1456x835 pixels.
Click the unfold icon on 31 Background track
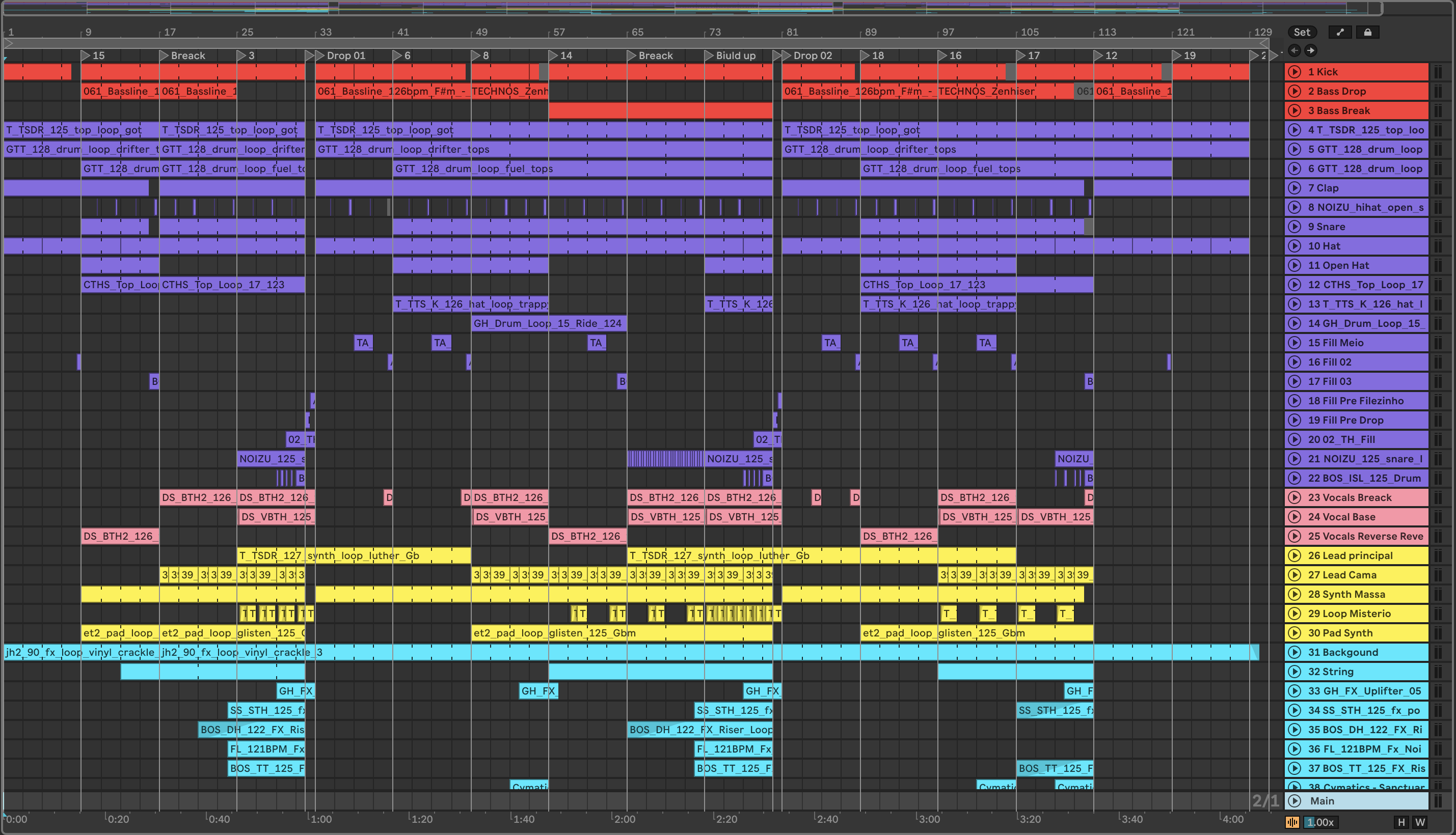(1294, 653)
